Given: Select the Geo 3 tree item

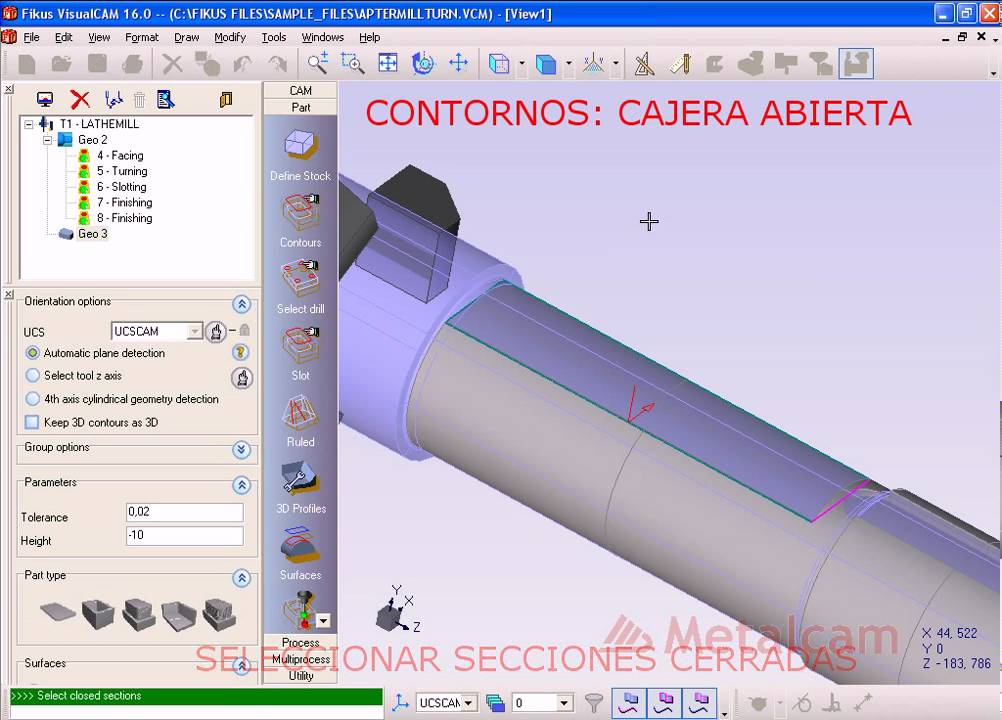Looking at the screenshot, I should click(93, 234).
